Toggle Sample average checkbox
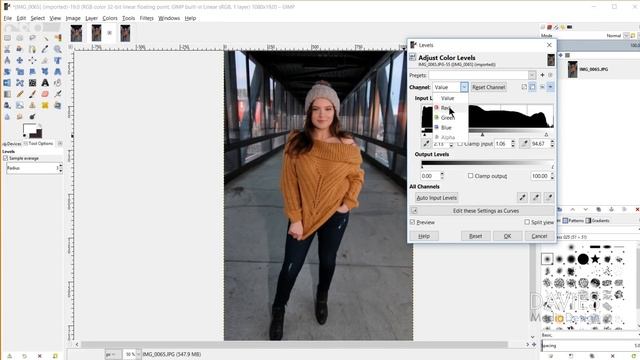Viewport: 640px width, 360px height. (6, 158)
